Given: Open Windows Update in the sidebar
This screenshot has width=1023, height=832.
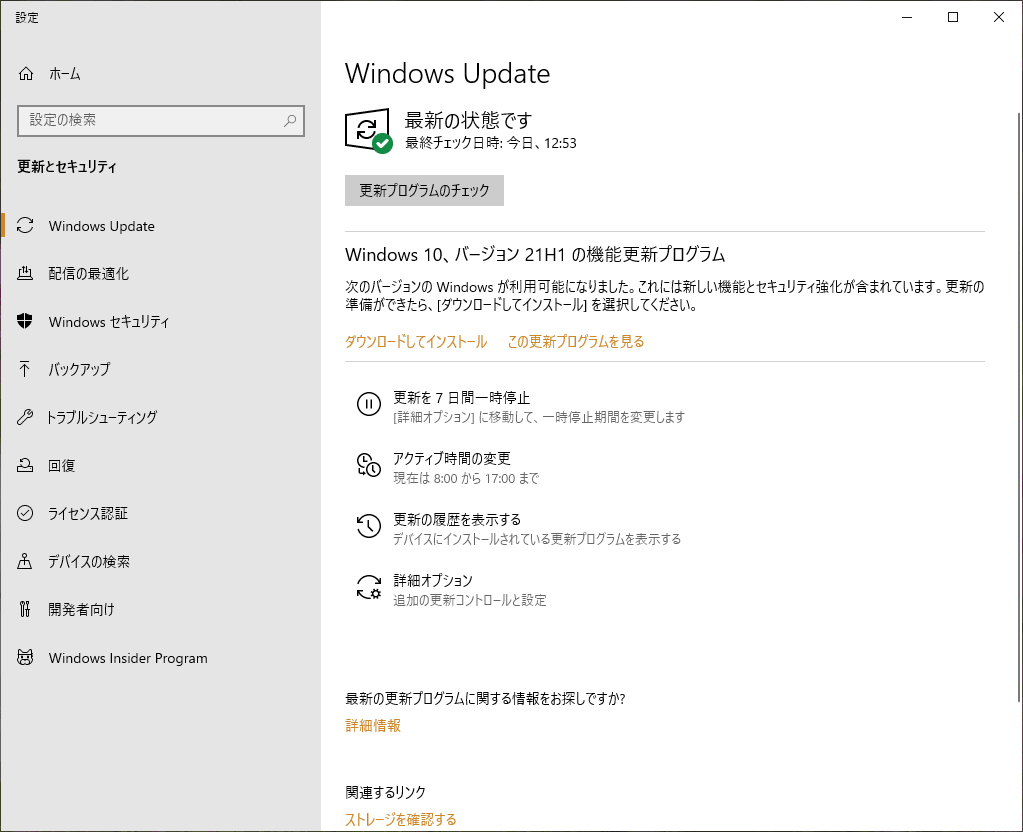Looking at the screenshot, I should (160, 226).
